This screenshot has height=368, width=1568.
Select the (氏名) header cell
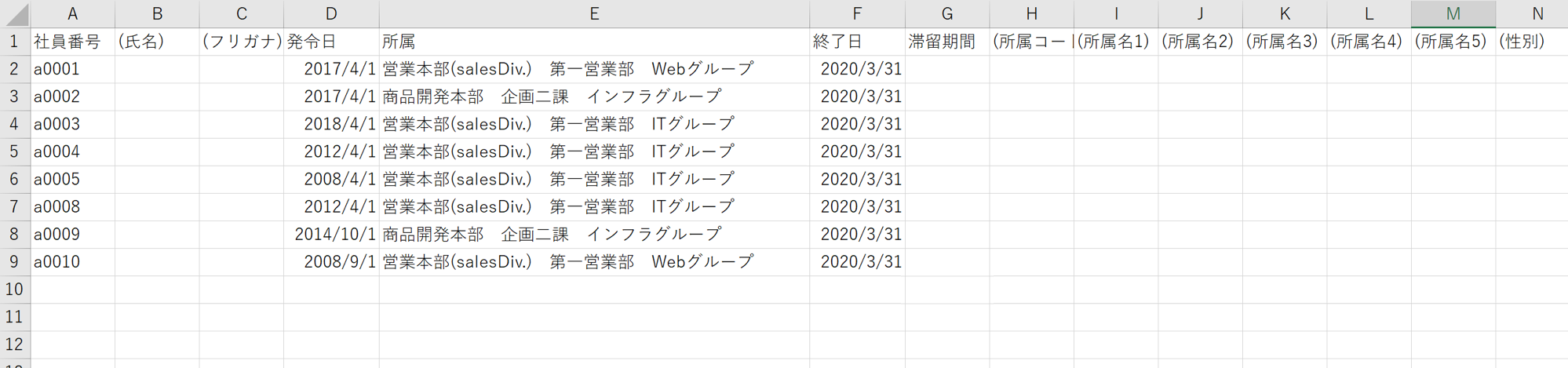(157, 42)
